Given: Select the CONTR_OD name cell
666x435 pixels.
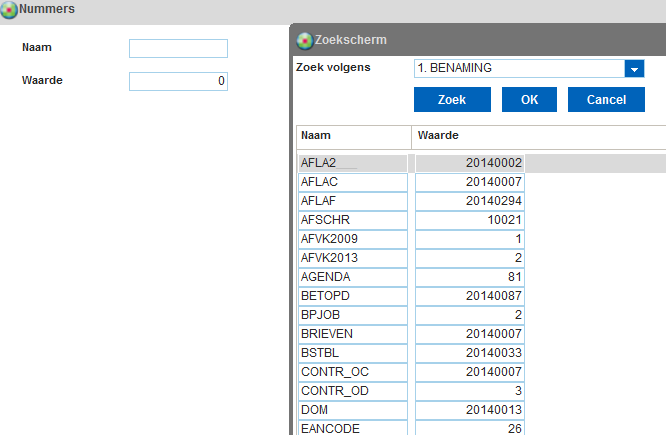Looking at the screenshot, I should pos(353,391).
